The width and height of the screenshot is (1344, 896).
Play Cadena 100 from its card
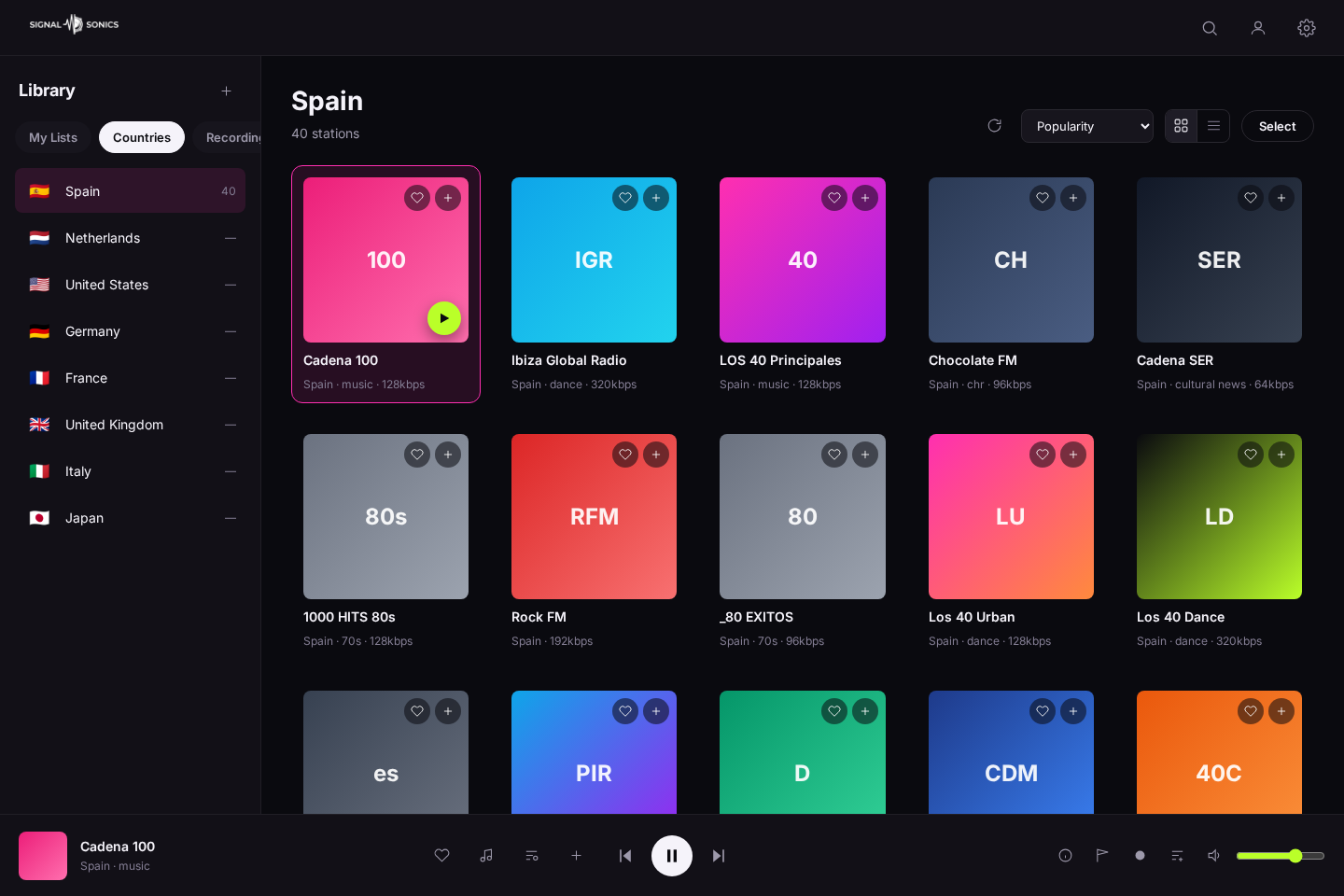click(444, 318)
